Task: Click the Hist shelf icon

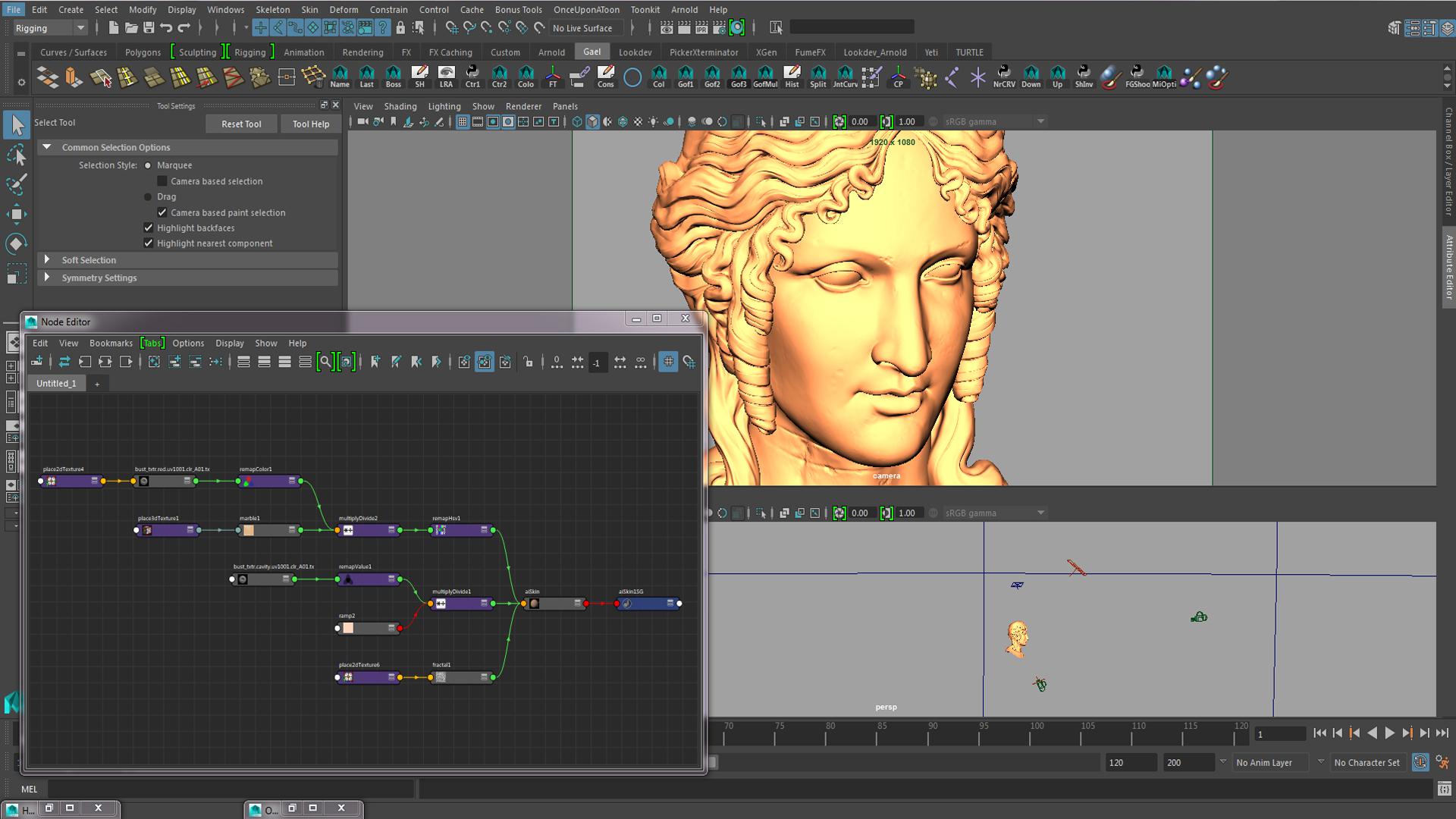Action: (x=792, y=76)
